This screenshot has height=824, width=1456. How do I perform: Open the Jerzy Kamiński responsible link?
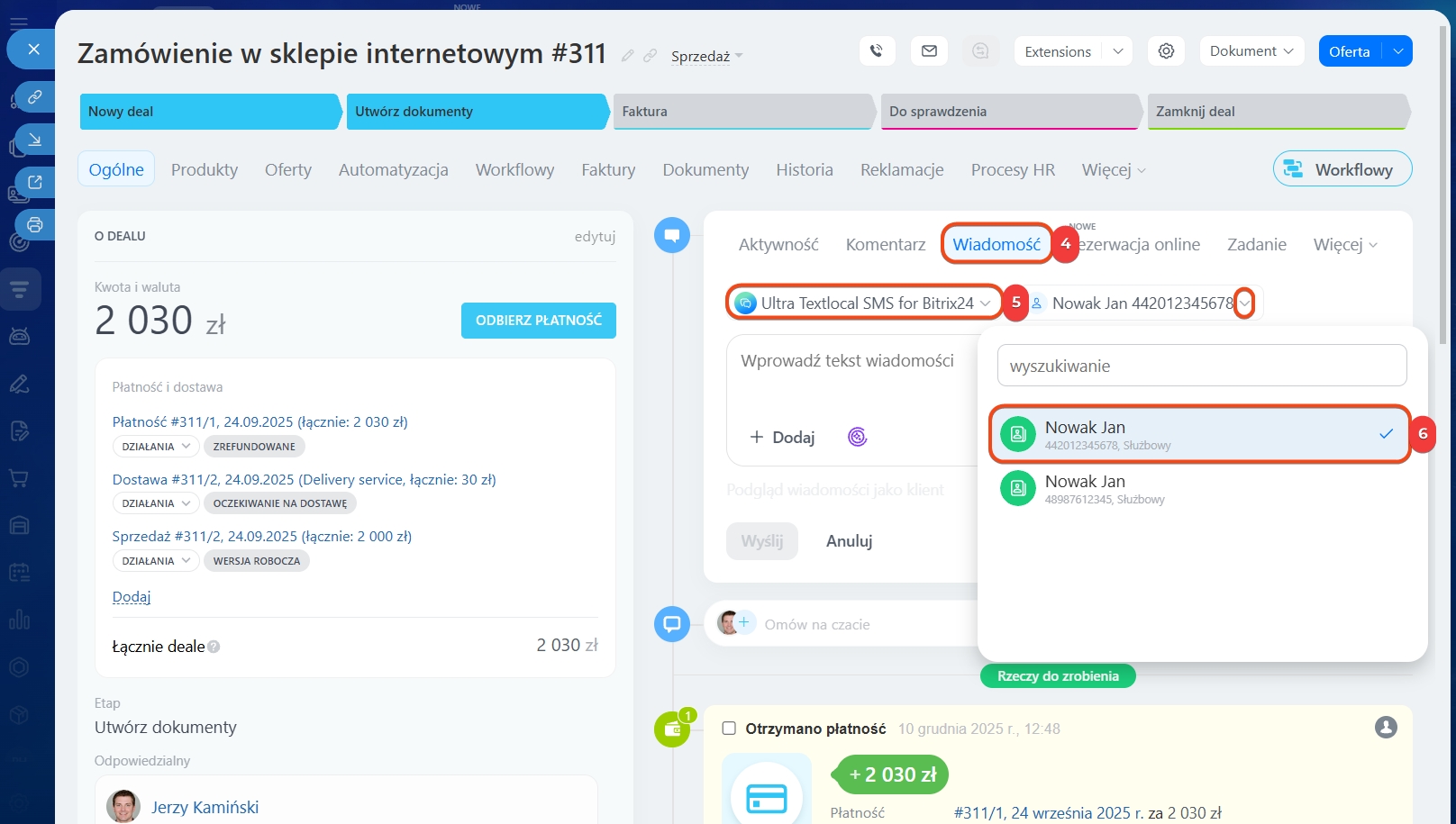pyautogui.click(x=205, y=807)
